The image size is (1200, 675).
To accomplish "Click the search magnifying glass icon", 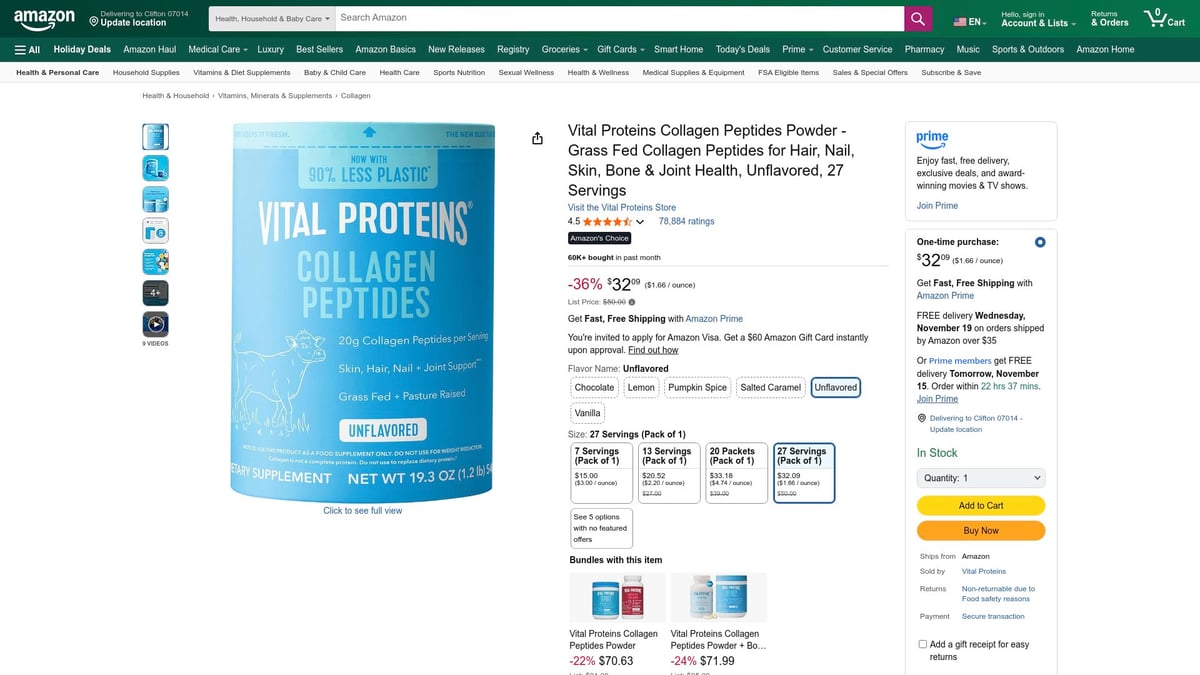I will tap(917, 17).
